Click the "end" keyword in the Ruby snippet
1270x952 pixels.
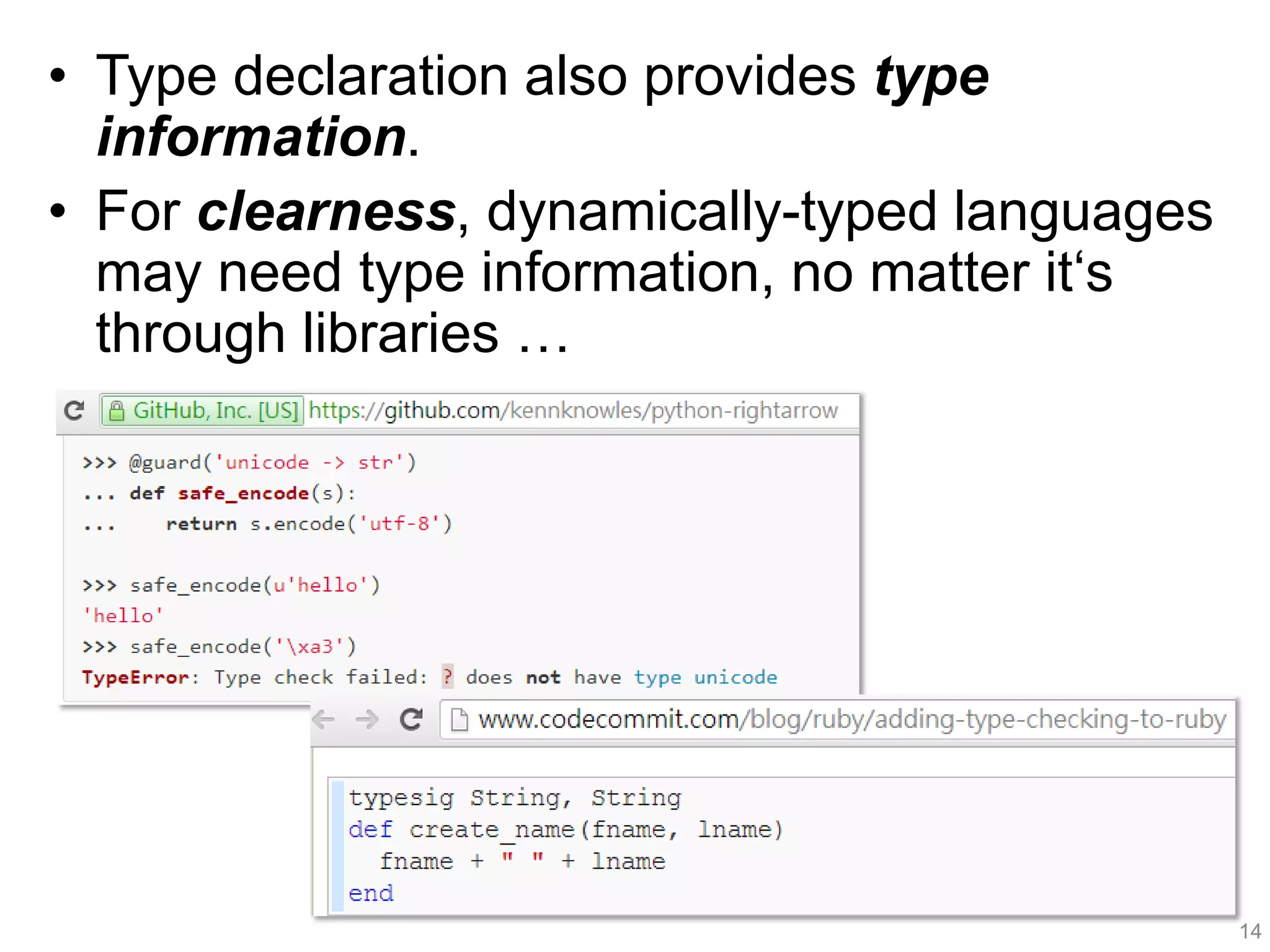coord(371,894)
